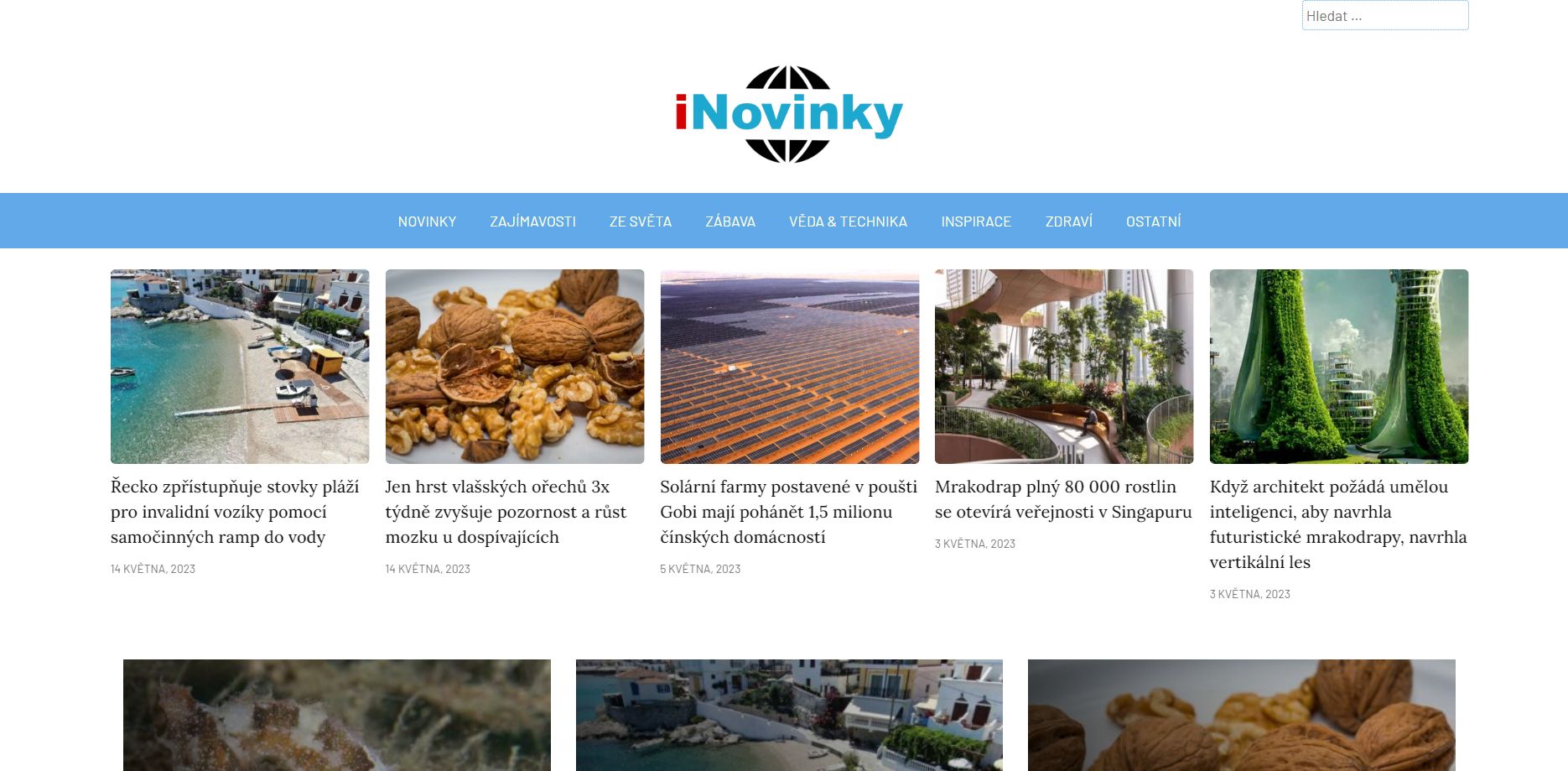Open headline Když architekt požádá umělou inteligenci
Image resolution: width=1568 pixels, height=771 pixels.
click(x=1338, y=524)
